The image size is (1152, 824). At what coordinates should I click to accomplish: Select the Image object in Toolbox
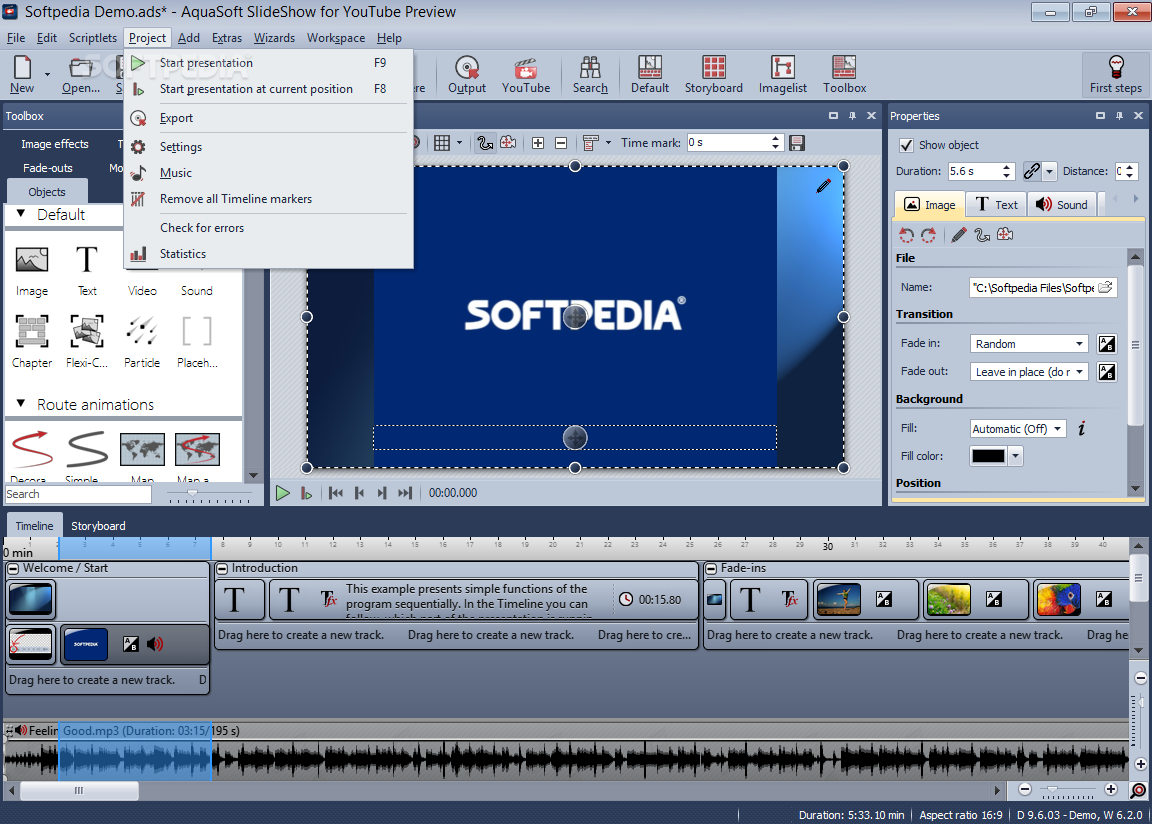32,271
